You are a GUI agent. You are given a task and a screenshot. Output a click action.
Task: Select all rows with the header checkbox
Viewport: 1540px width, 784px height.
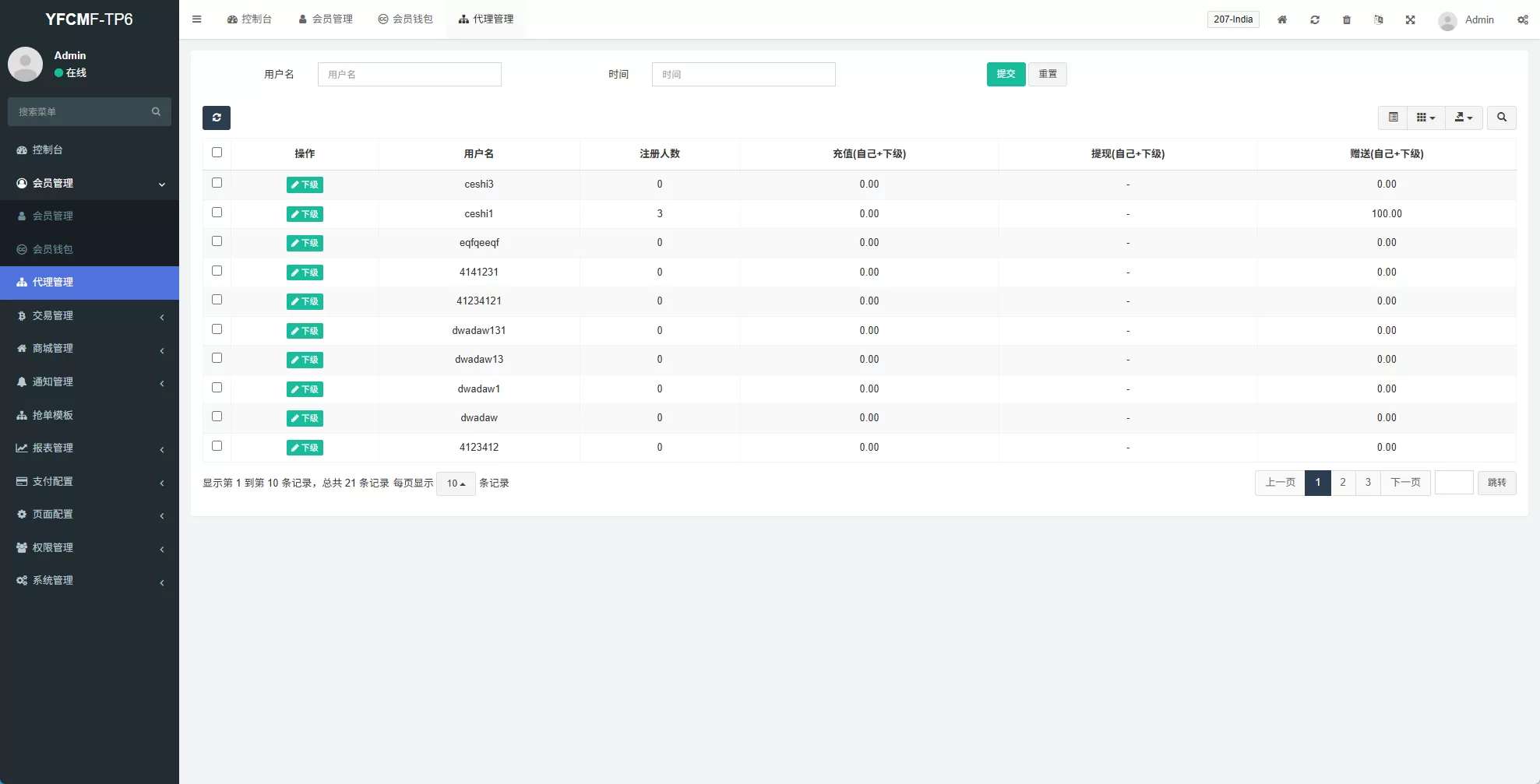tap(217, 153)
